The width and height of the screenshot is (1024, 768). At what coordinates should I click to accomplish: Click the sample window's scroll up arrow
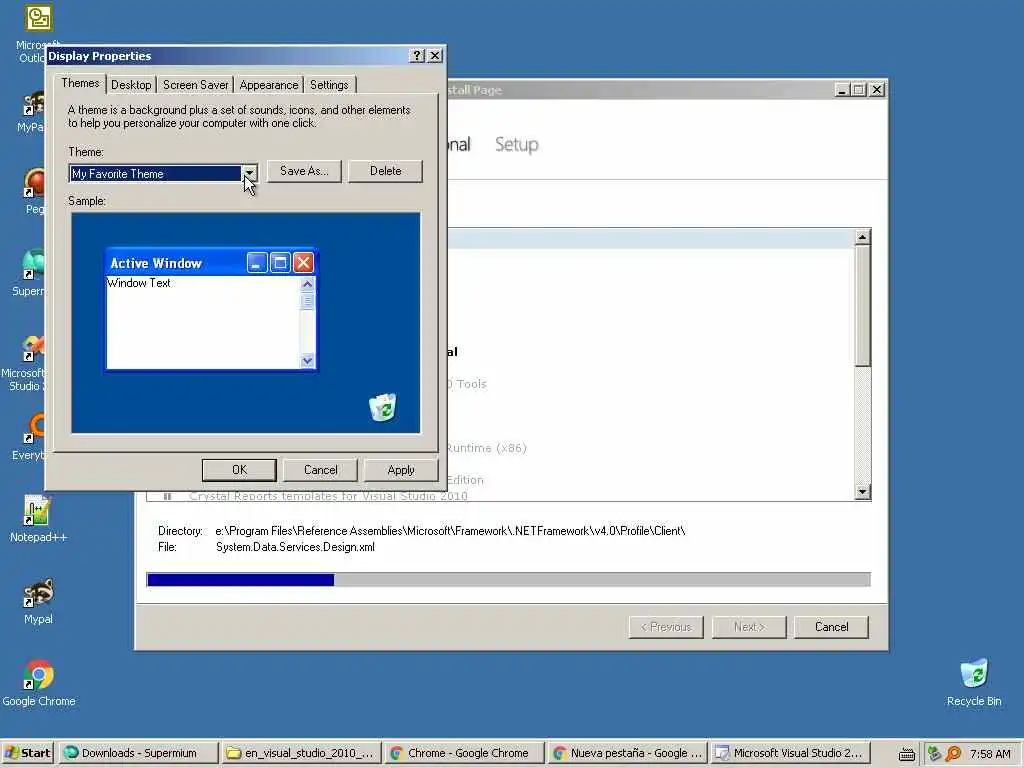(307, 284)
